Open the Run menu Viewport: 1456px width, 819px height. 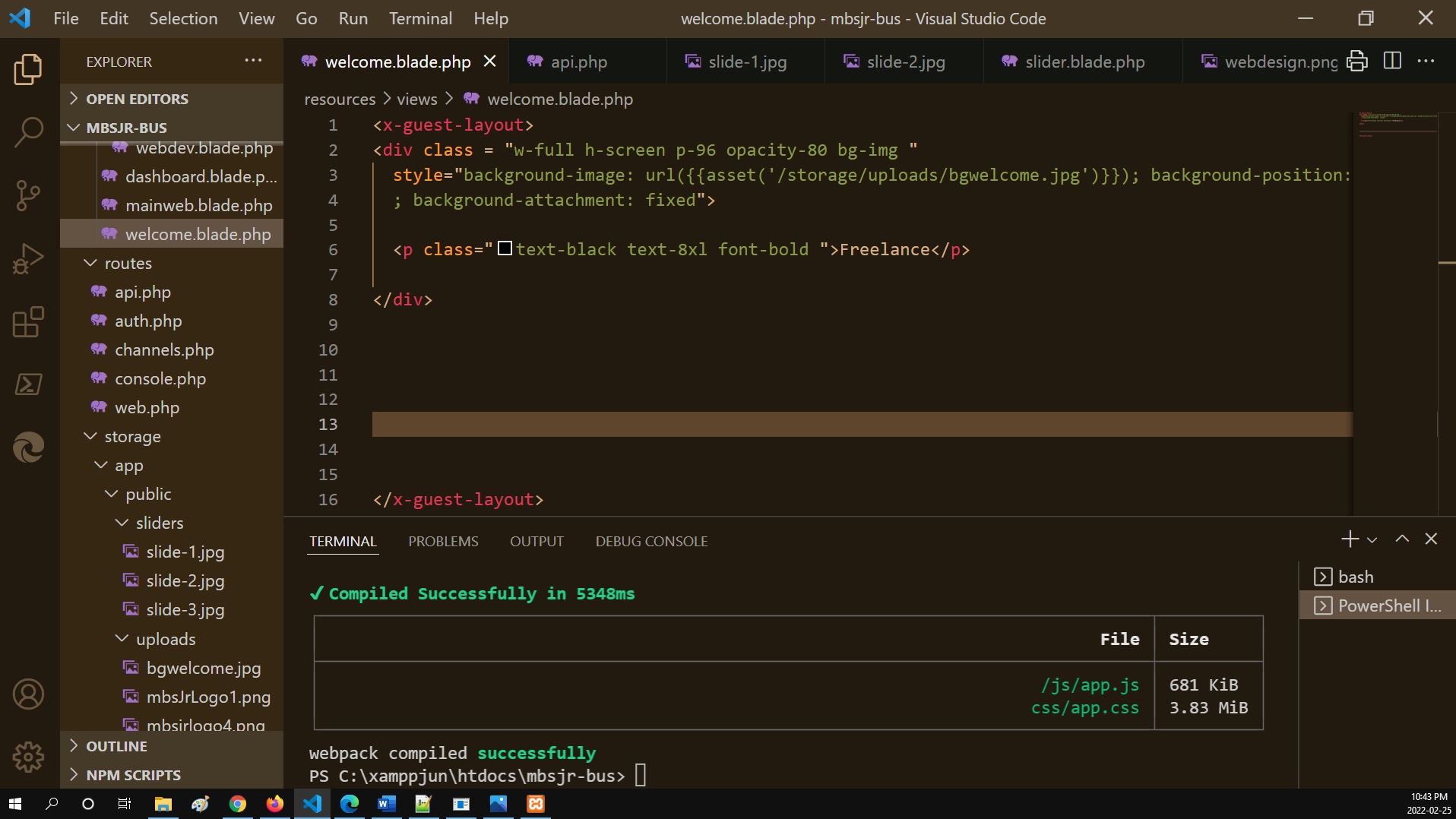(353, 18)
